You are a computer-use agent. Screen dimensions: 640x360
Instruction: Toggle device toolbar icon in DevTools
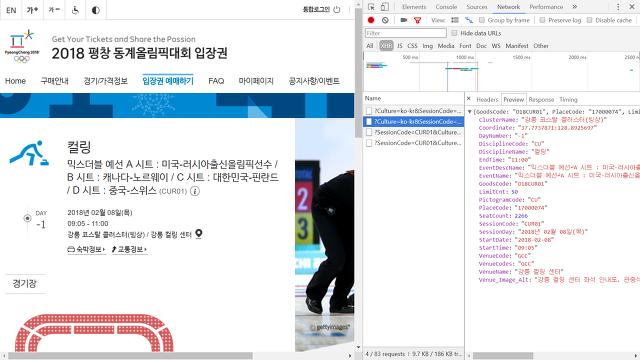[384, 7]
